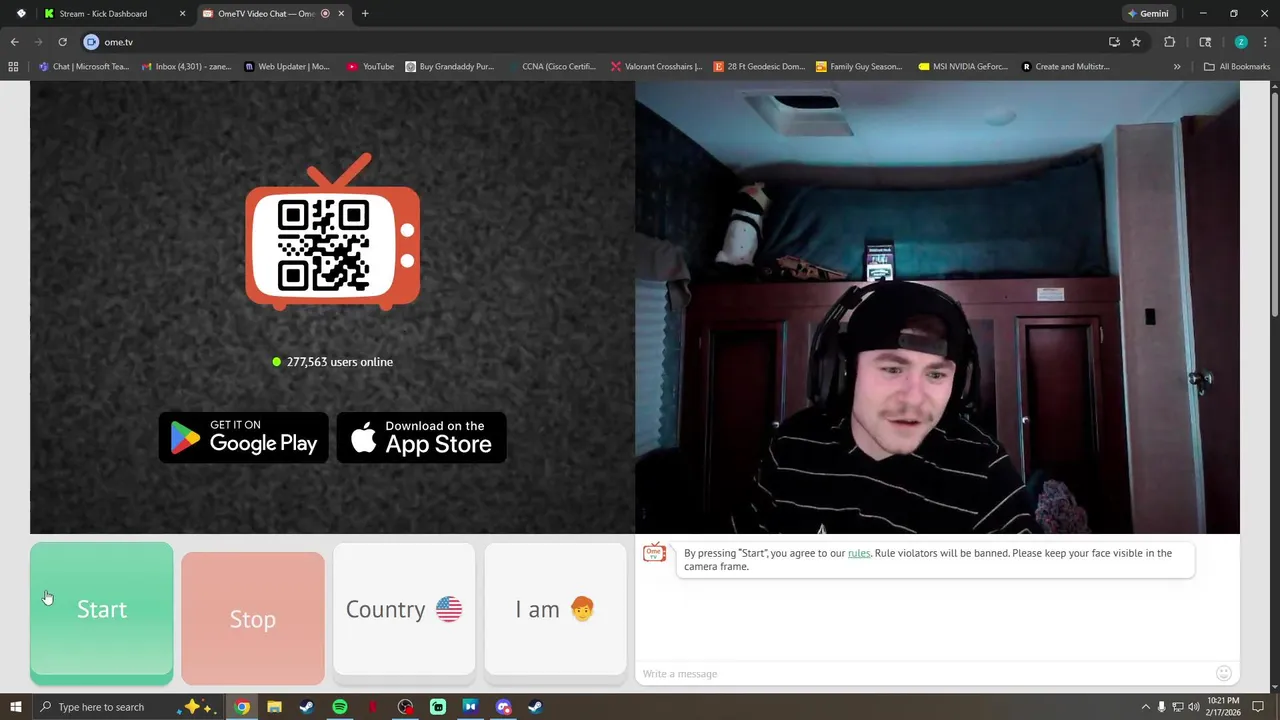Open the Extensions puzzle icon
Viewport: 1280px width, 720px height.
click(1169, 42)
